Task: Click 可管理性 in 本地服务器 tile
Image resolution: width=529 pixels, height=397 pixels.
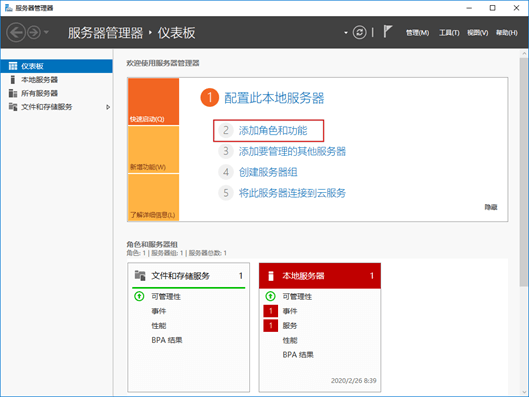Action: pyautogui.click(x=297, y=296)
